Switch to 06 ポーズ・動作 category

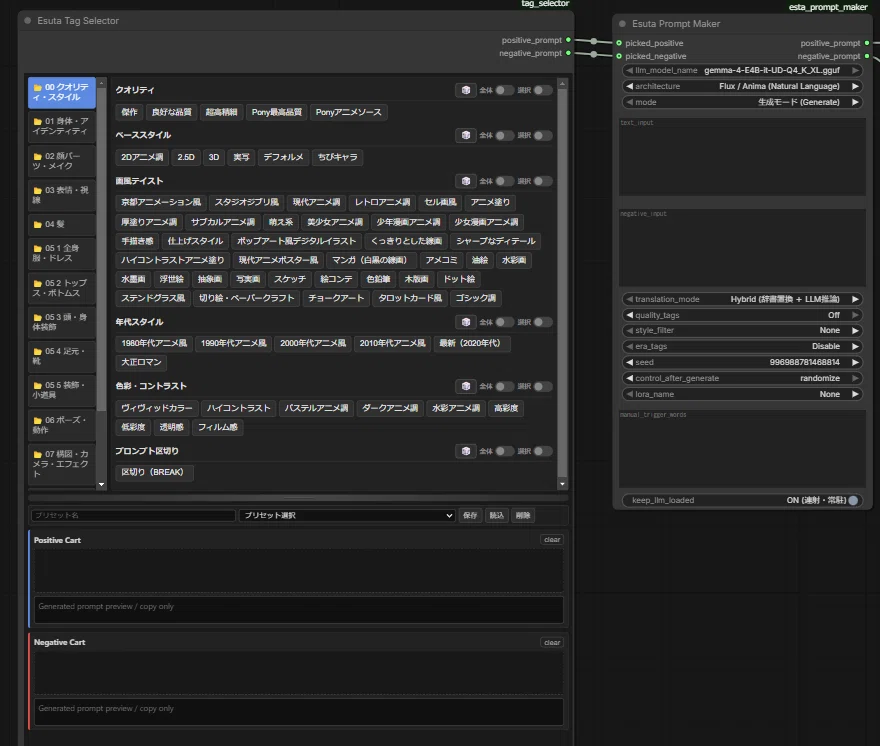[62, 425]
